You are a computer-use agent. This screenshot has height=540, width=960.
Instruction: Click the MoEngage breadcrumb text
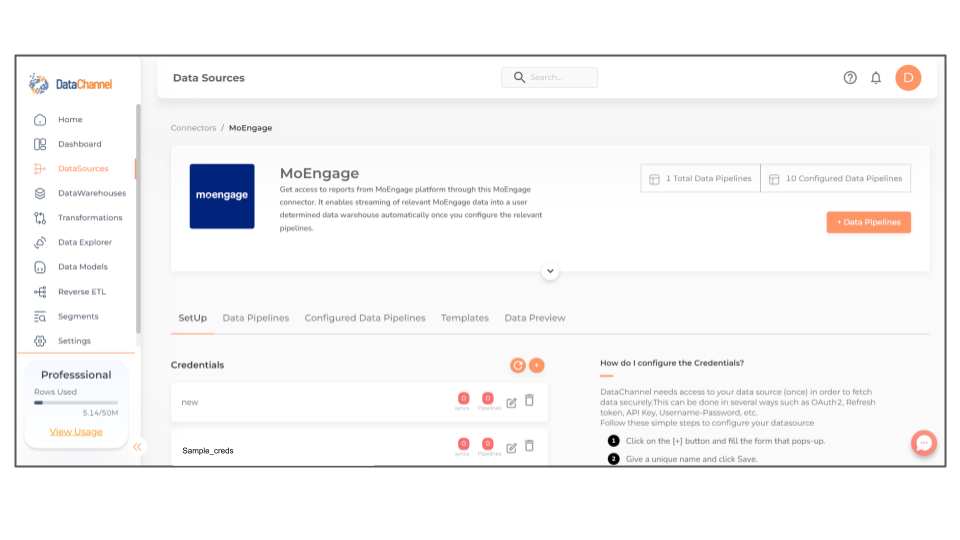tap(250, 128)
